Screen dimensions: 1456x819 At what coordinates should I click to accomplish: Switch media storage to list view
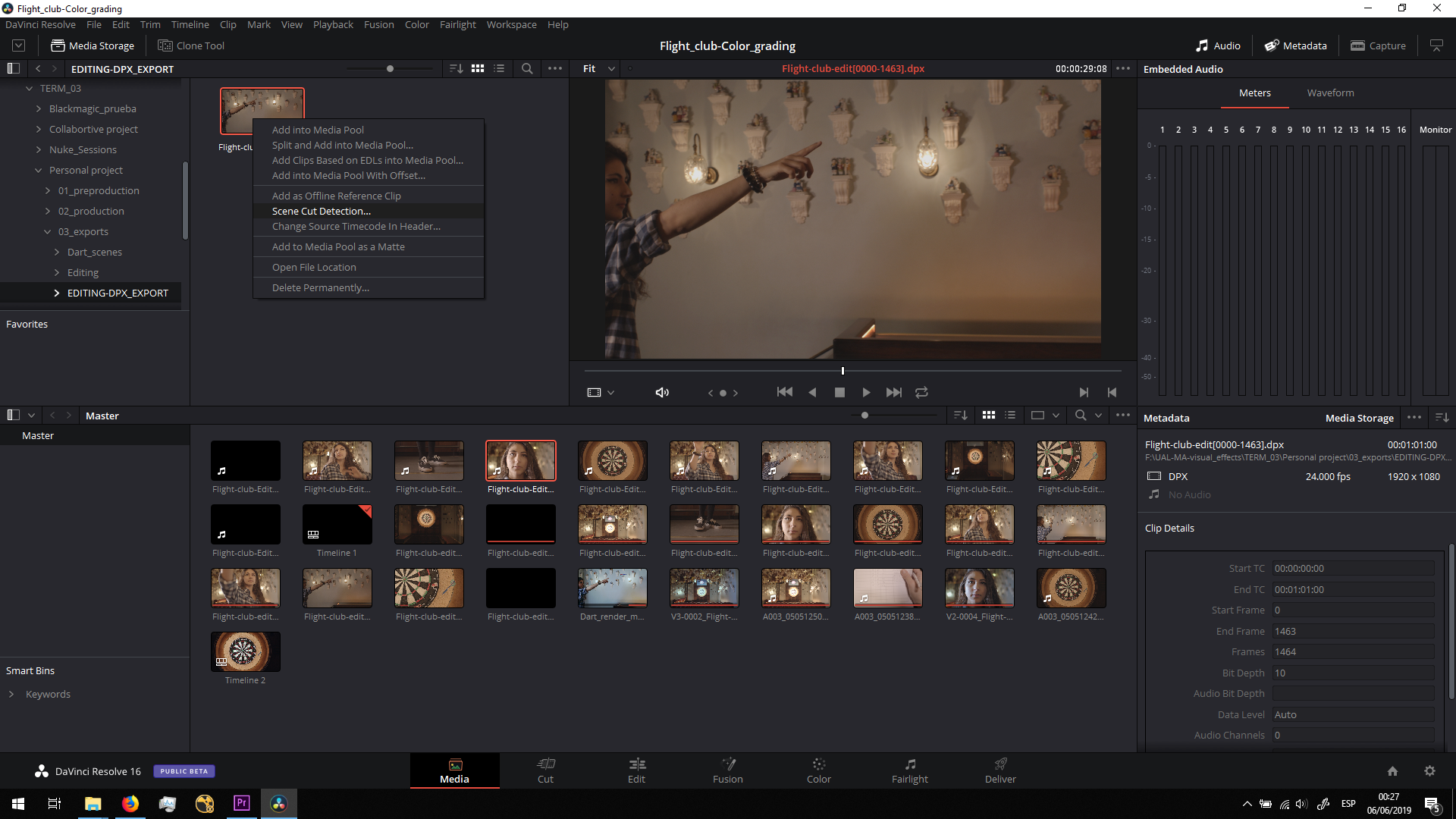click(499, 68)
